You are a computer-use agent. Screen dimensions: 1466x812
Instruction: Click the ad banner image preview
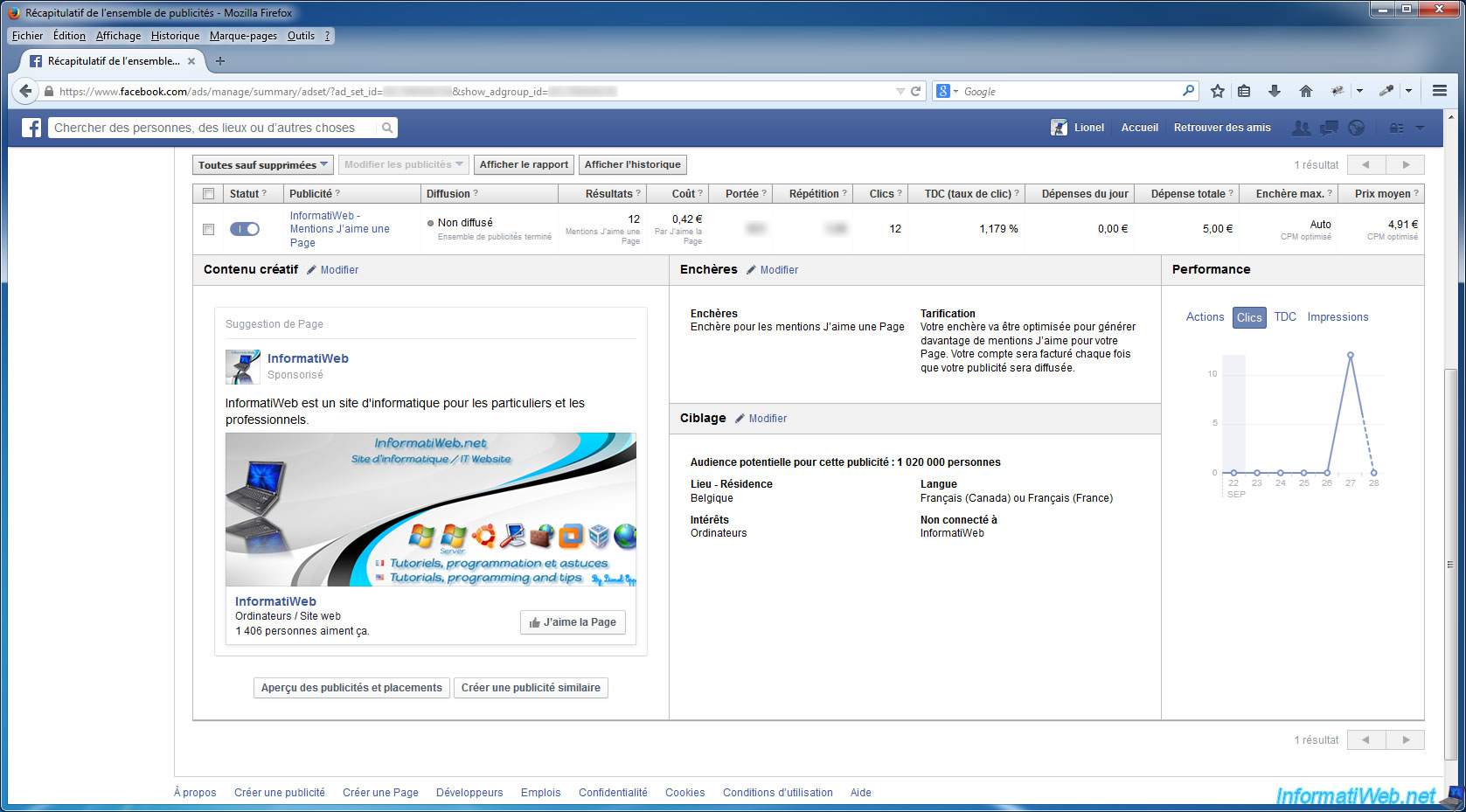click(x=431, y=510)
